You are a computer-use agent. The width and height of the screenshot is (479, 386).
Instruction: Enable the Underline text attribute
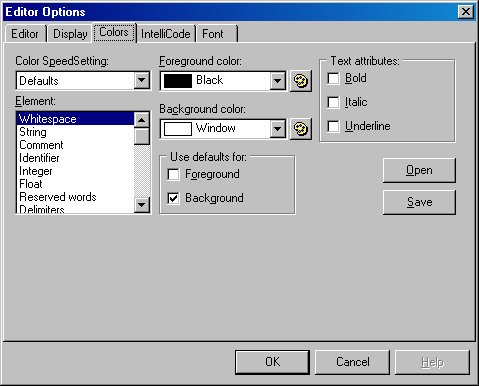pos(333,126)
